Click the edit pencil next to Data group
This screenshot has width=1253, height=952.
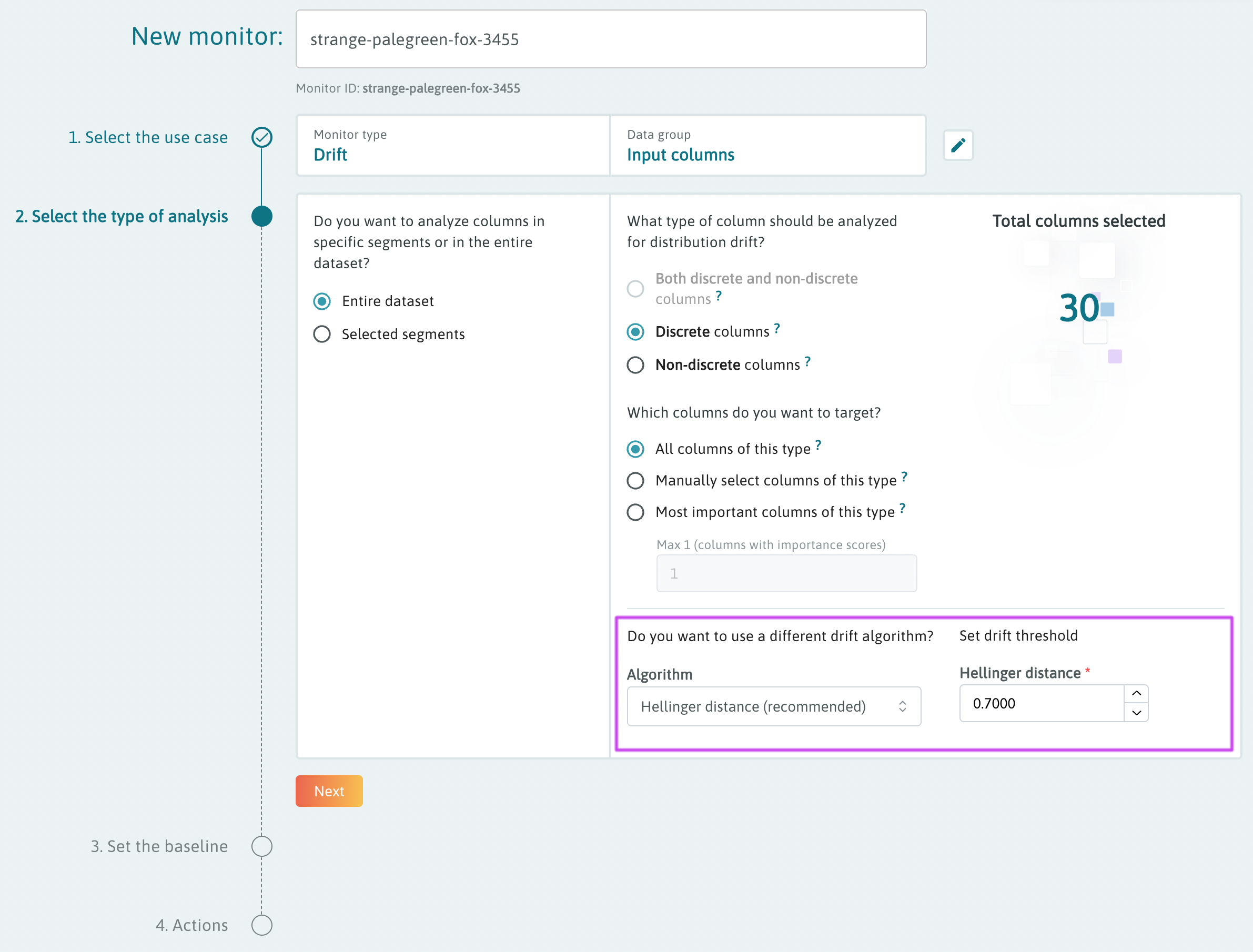tap(958, 145)
